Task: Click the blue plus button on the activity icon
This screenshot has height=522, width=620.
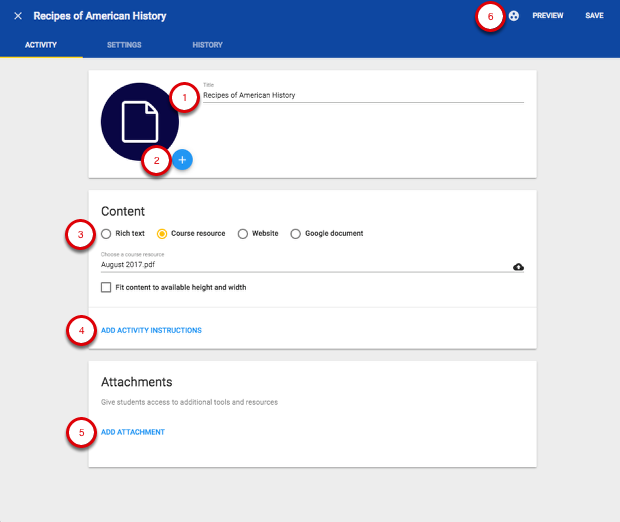Action: 182,160
